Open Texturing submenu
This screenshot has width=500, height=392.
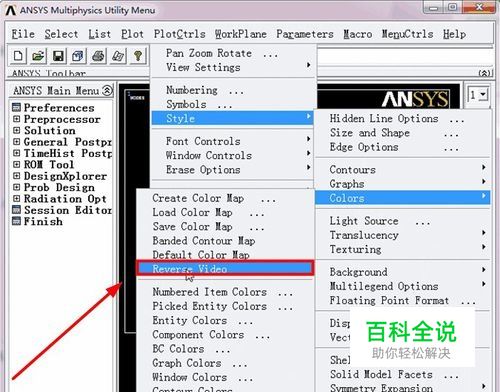(x=403, y=249)
